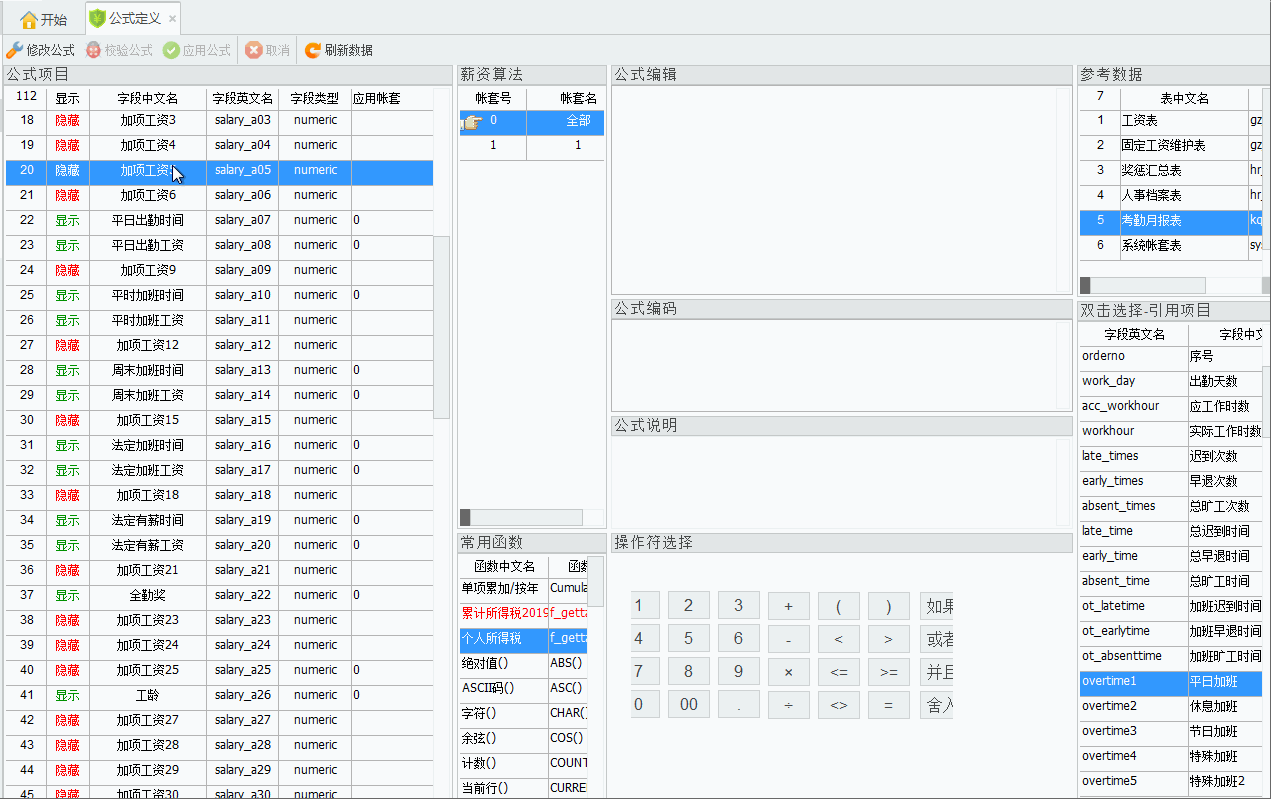
Task: Click into the 公式说明 text area
Action: tap(835, 482)
